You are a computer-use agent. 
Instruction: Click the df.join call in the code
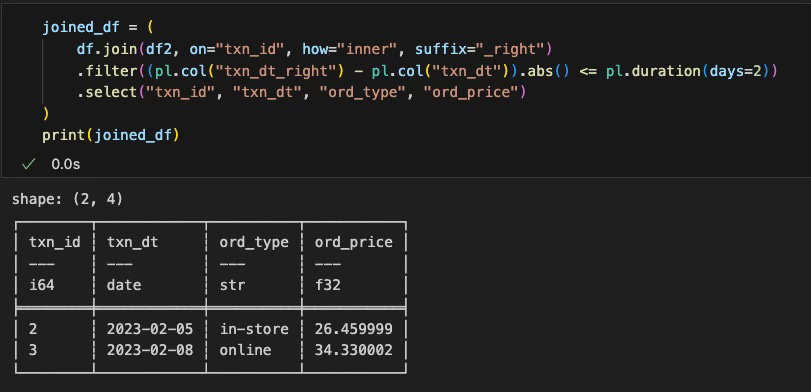pyautogui.click(x=106, y=49)
